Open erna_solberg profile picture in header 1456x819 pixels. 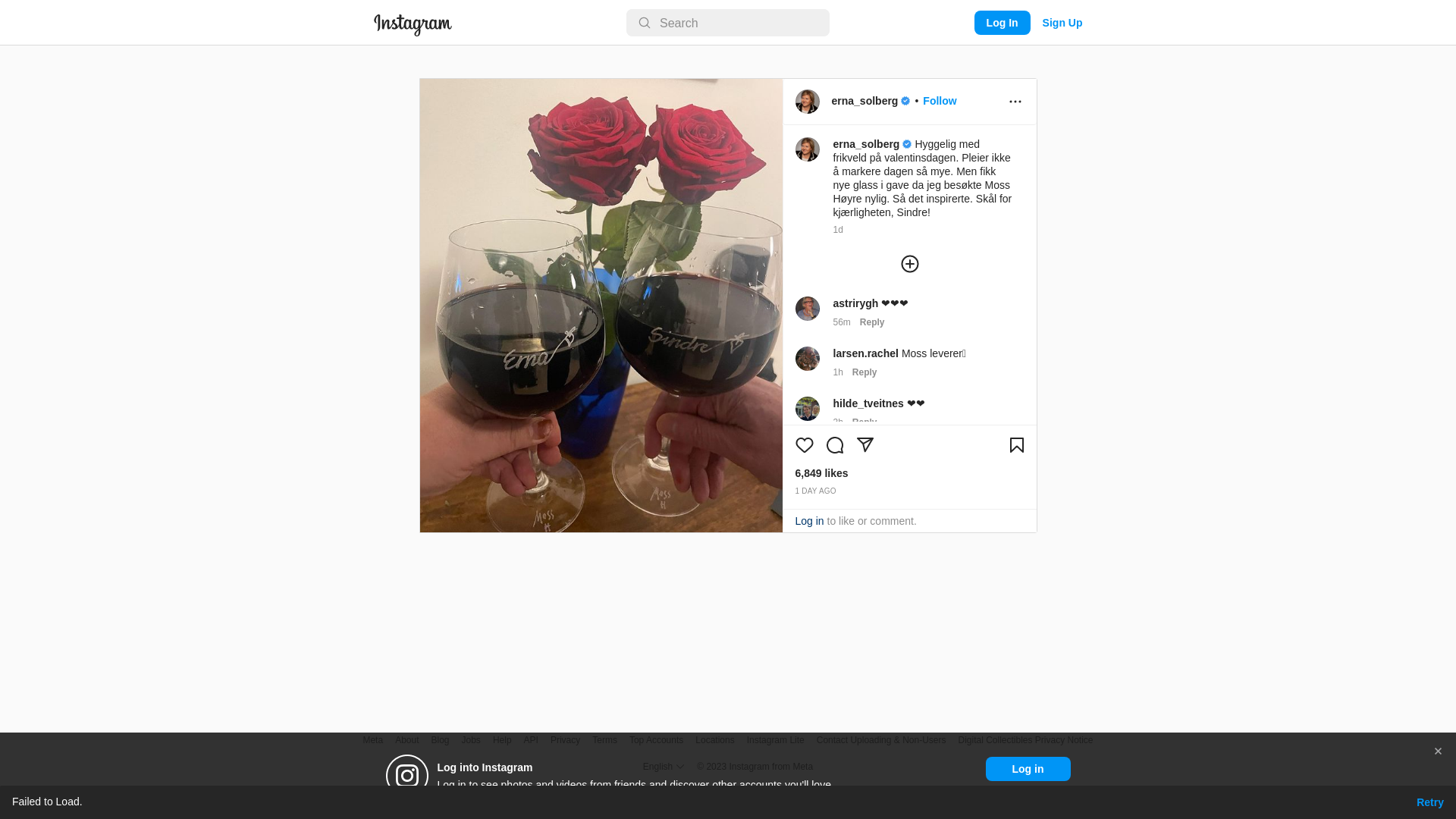tap(808, 102)
